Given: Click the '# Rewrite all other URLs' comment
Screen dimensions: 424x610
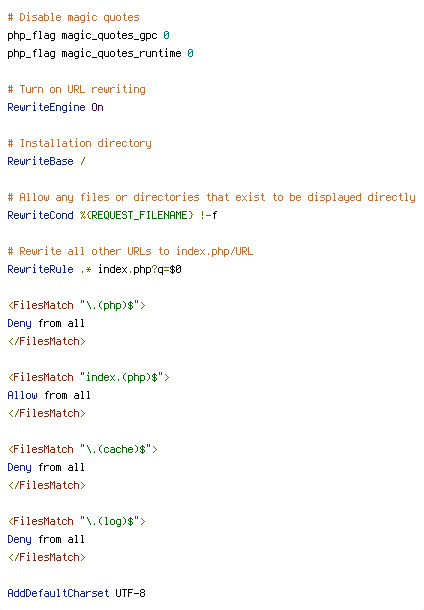Looking at the screenshot, I should 130,251.
